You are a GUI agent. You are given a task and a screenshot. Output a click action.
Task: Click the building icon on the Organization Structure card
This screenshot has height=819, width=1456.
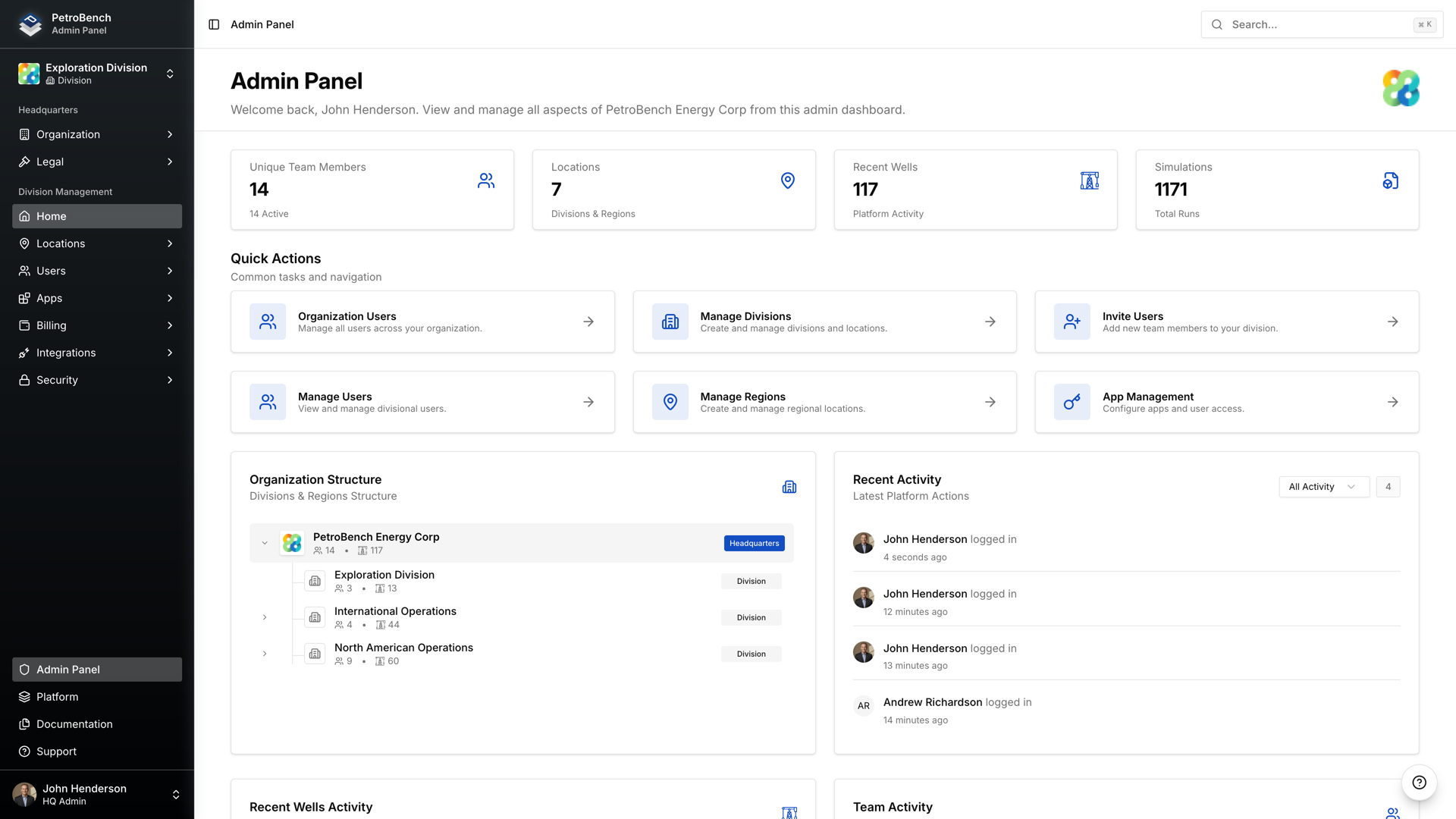pos(789,487)
